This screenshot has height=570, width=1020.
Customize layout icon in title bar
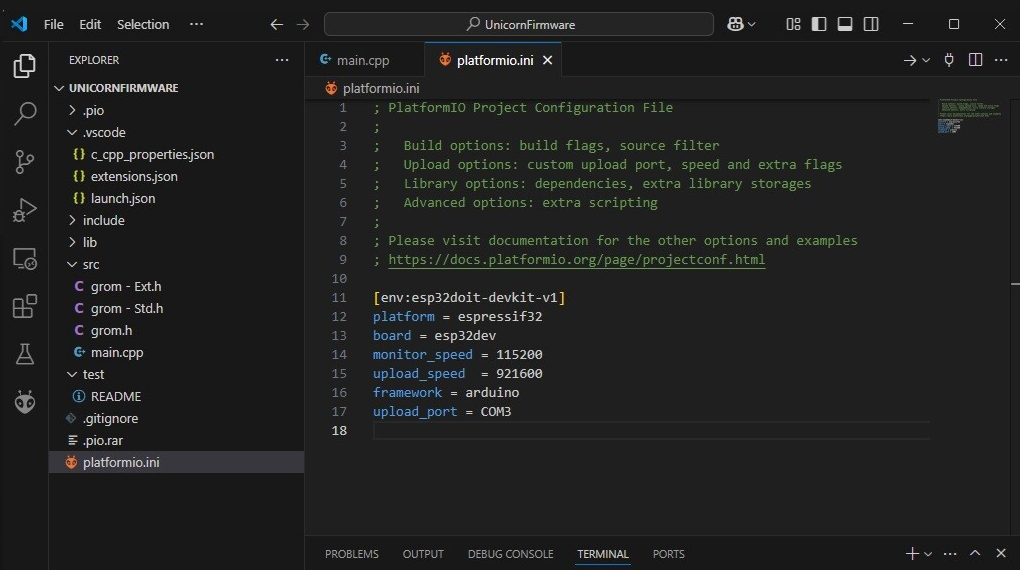tap(793, 24)
